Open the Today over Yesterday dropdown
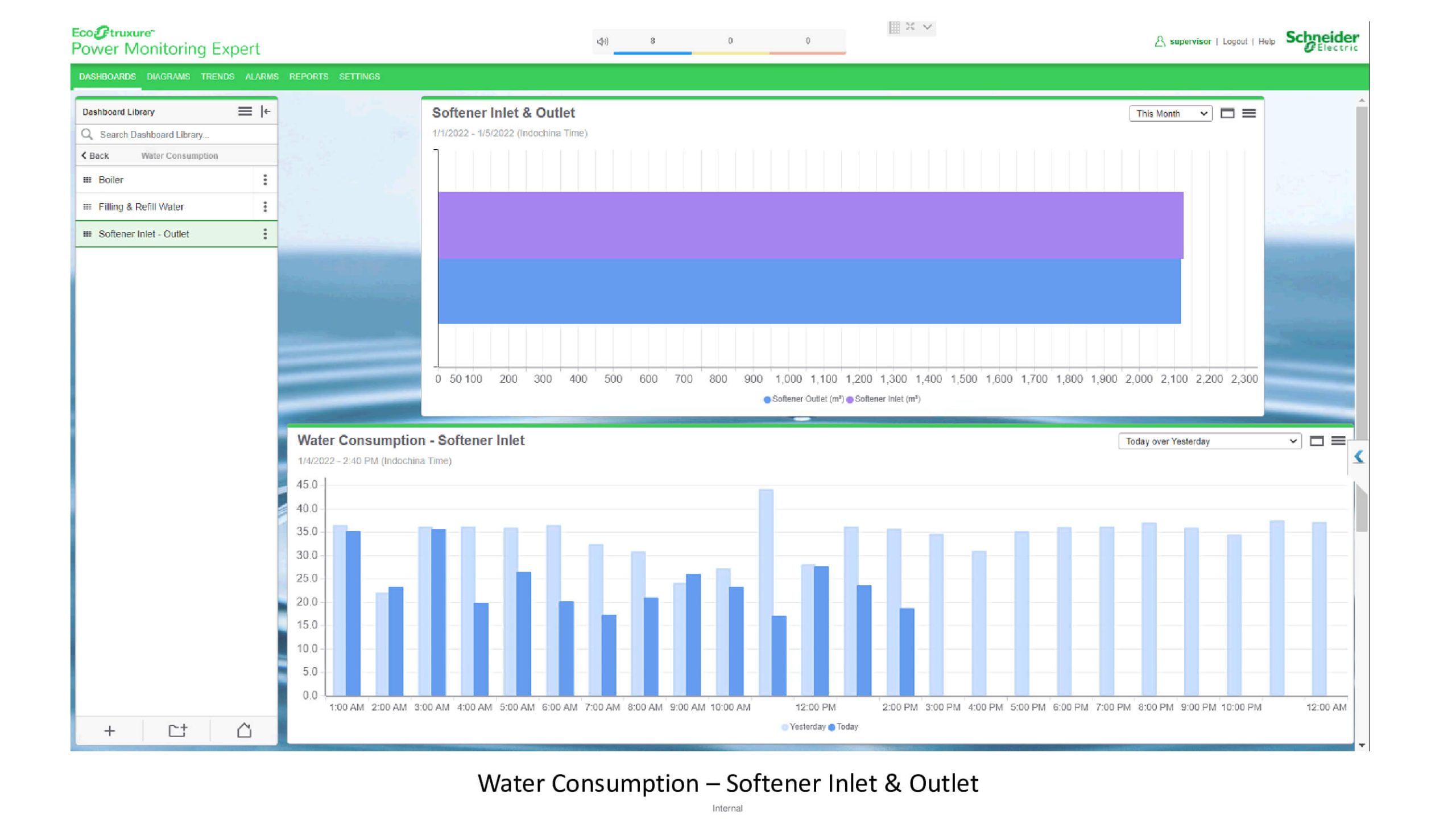The height and width of the screenshot is (819, 1456). click(1209, 441)
